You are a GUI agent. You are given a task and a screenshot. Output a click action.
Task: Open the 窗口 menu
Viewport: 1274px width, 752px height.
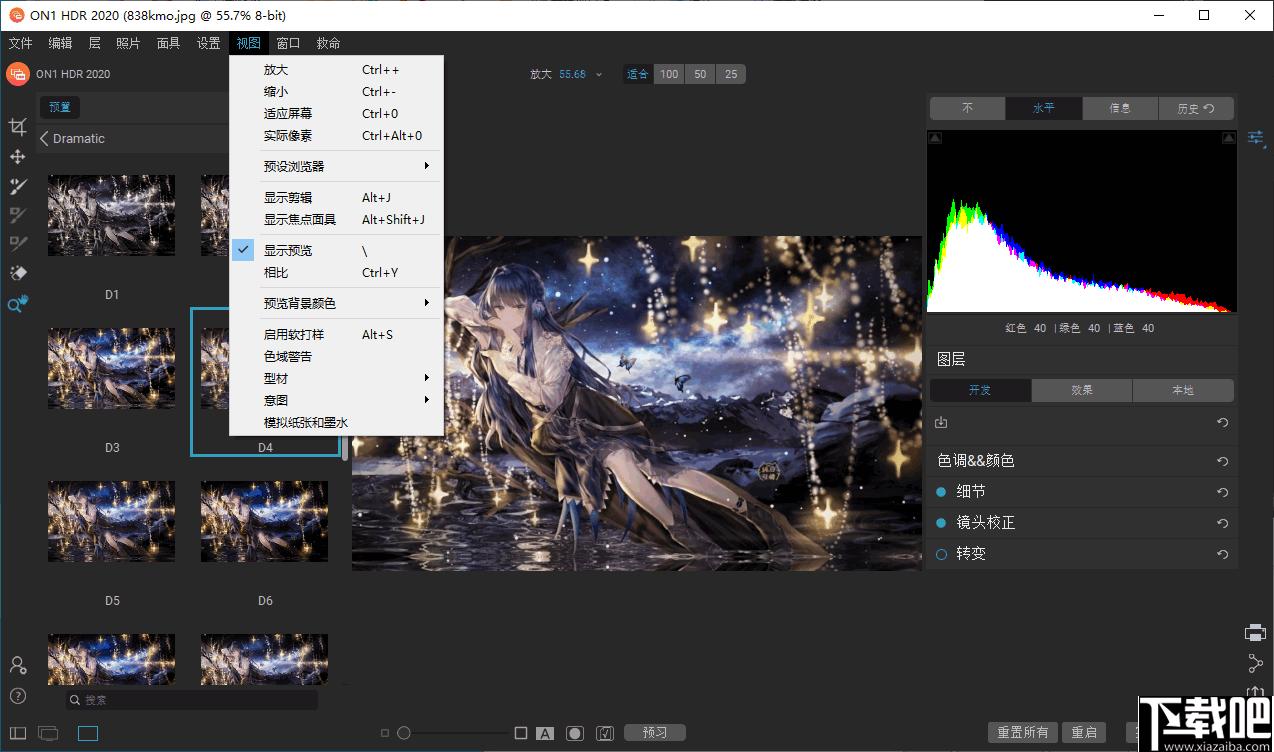288,43
